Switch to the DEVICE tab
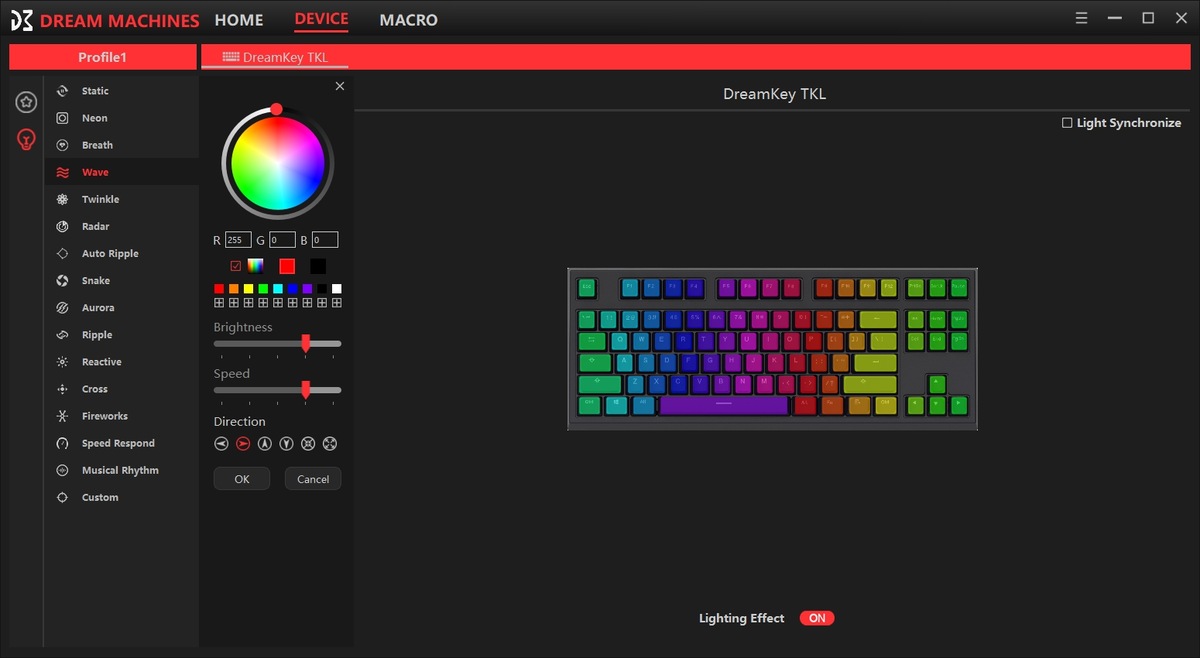Screen dimensions: 1200x658 click(321, 19)
